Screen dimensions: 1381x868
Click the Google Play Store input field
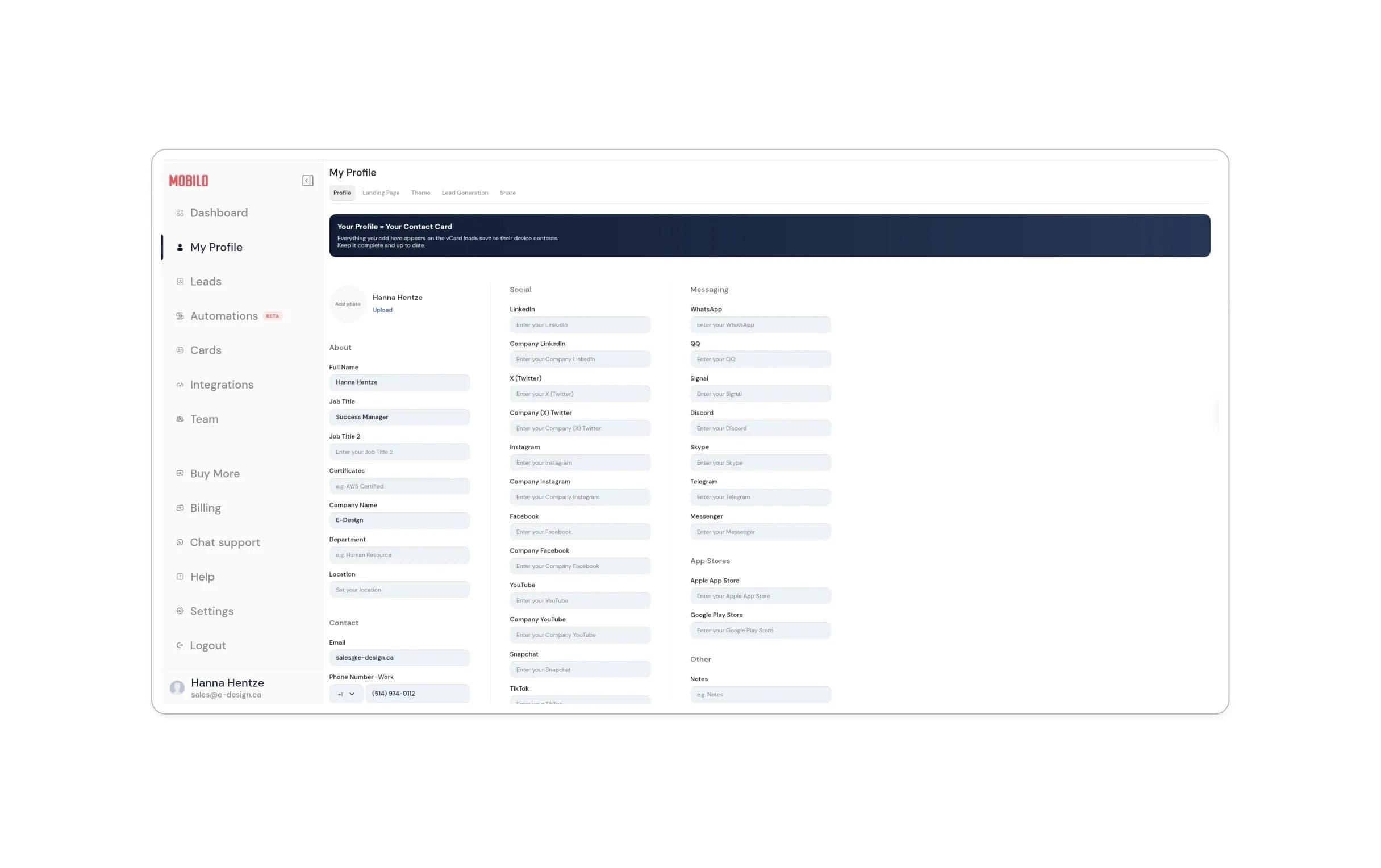(761, 630)
